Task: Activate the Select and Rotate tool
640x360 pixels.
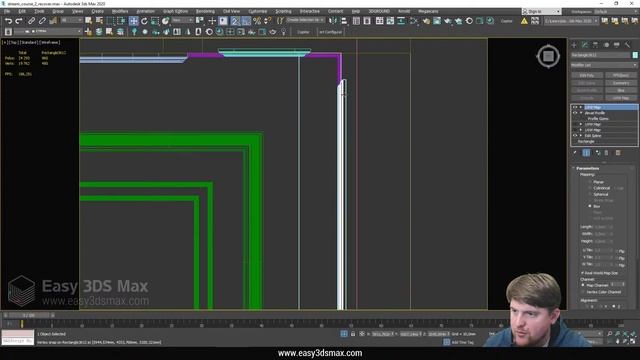Action: (144, 21)
